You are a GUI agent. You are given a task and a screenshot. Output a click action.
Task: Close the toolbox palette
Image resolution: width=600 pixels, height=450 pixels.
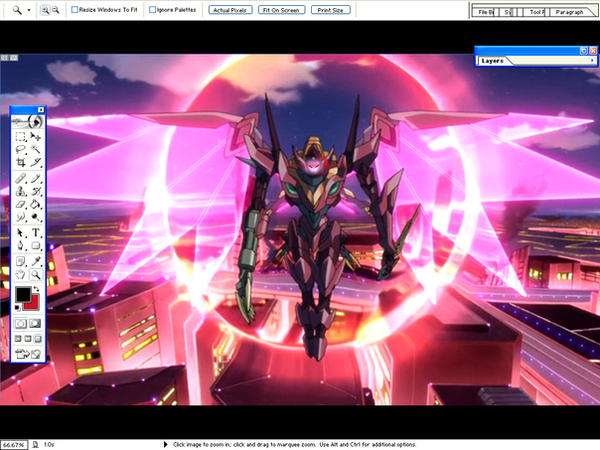coord(41,110)
